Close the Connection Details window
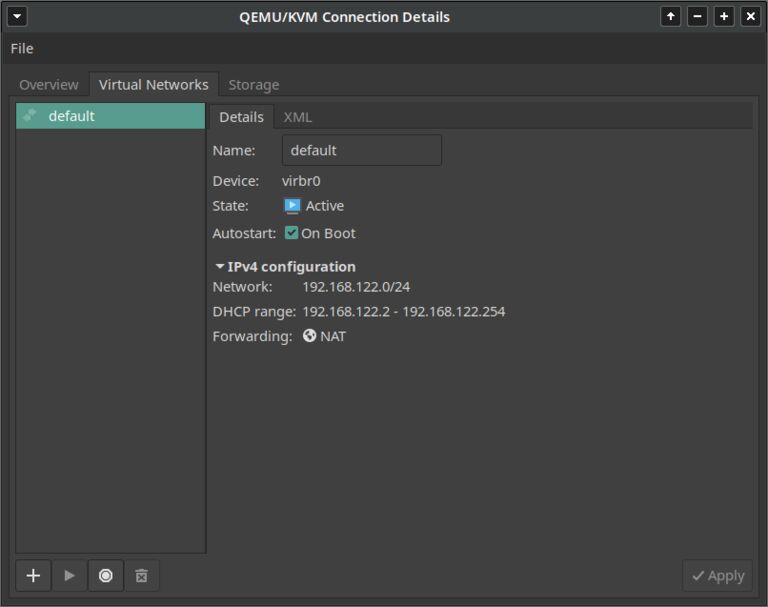 750,17
